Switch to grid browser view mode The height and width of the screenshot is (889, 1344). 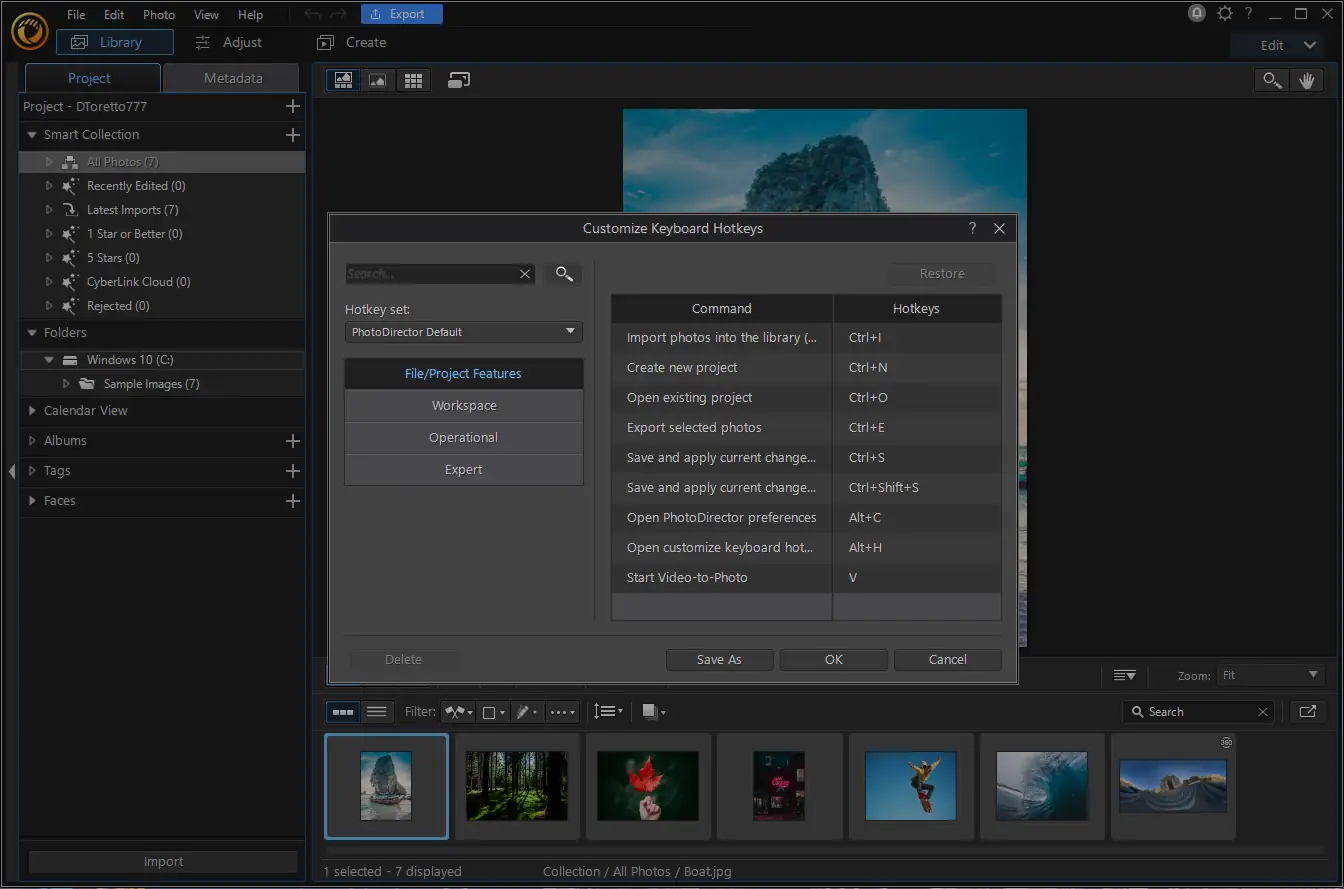(x=412, y=81)
